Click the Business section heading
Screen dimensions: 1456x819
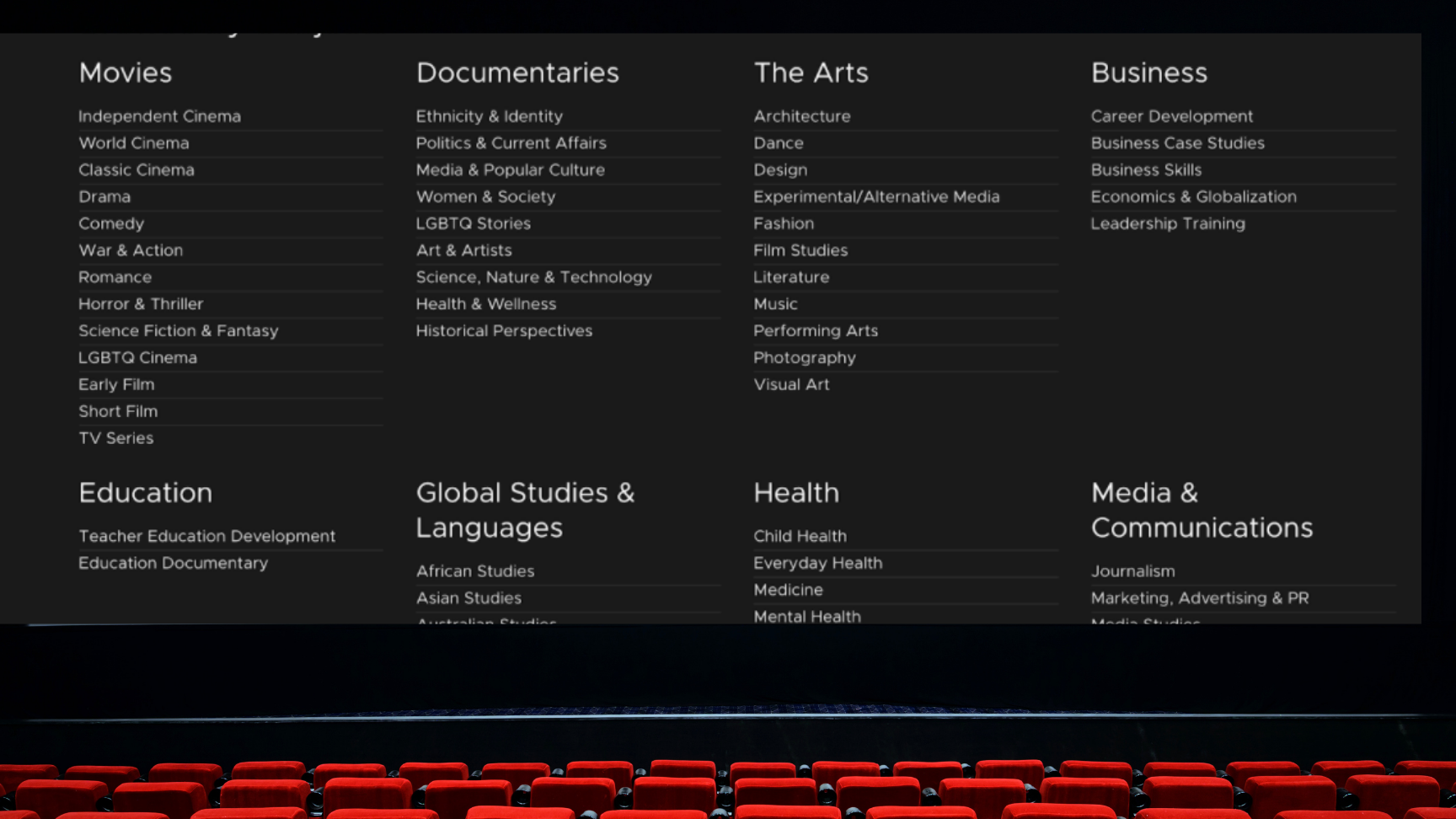click(x=1149, y=72)
